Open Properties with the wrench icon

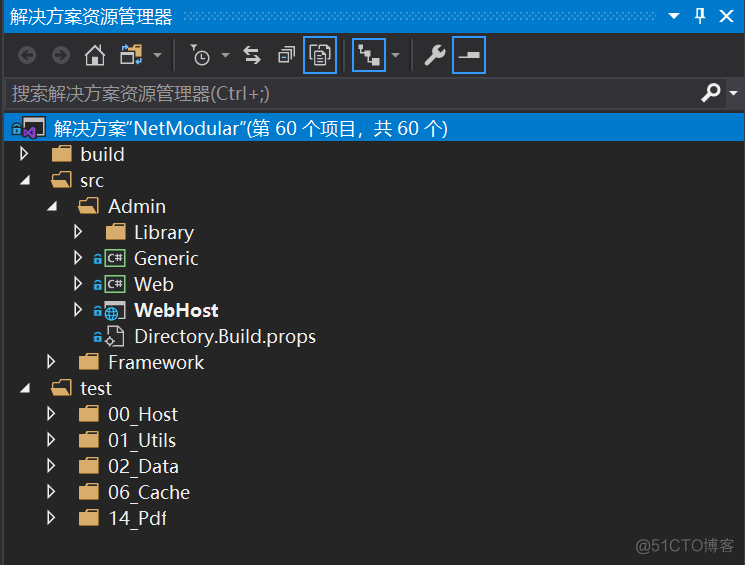coord(435,55)
